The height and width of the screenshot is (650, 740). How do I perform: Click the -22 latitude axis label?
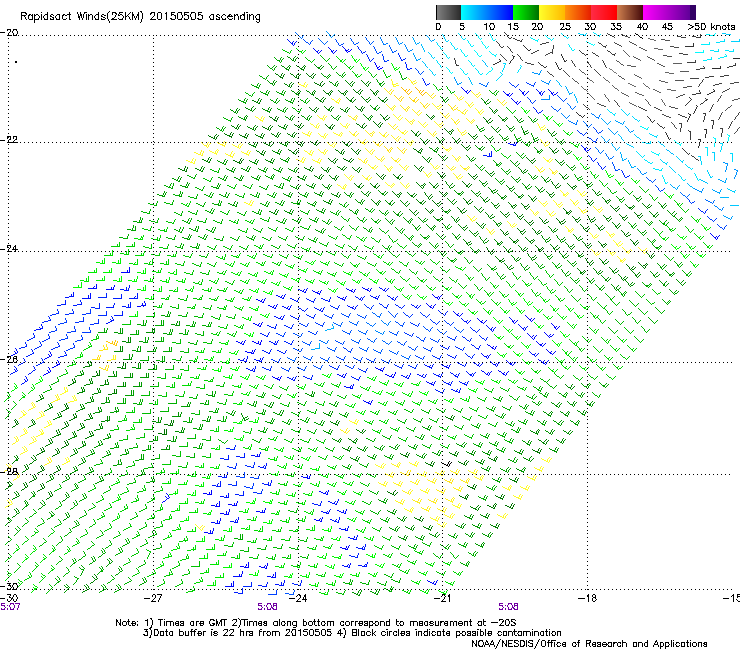tap(9, 140)
